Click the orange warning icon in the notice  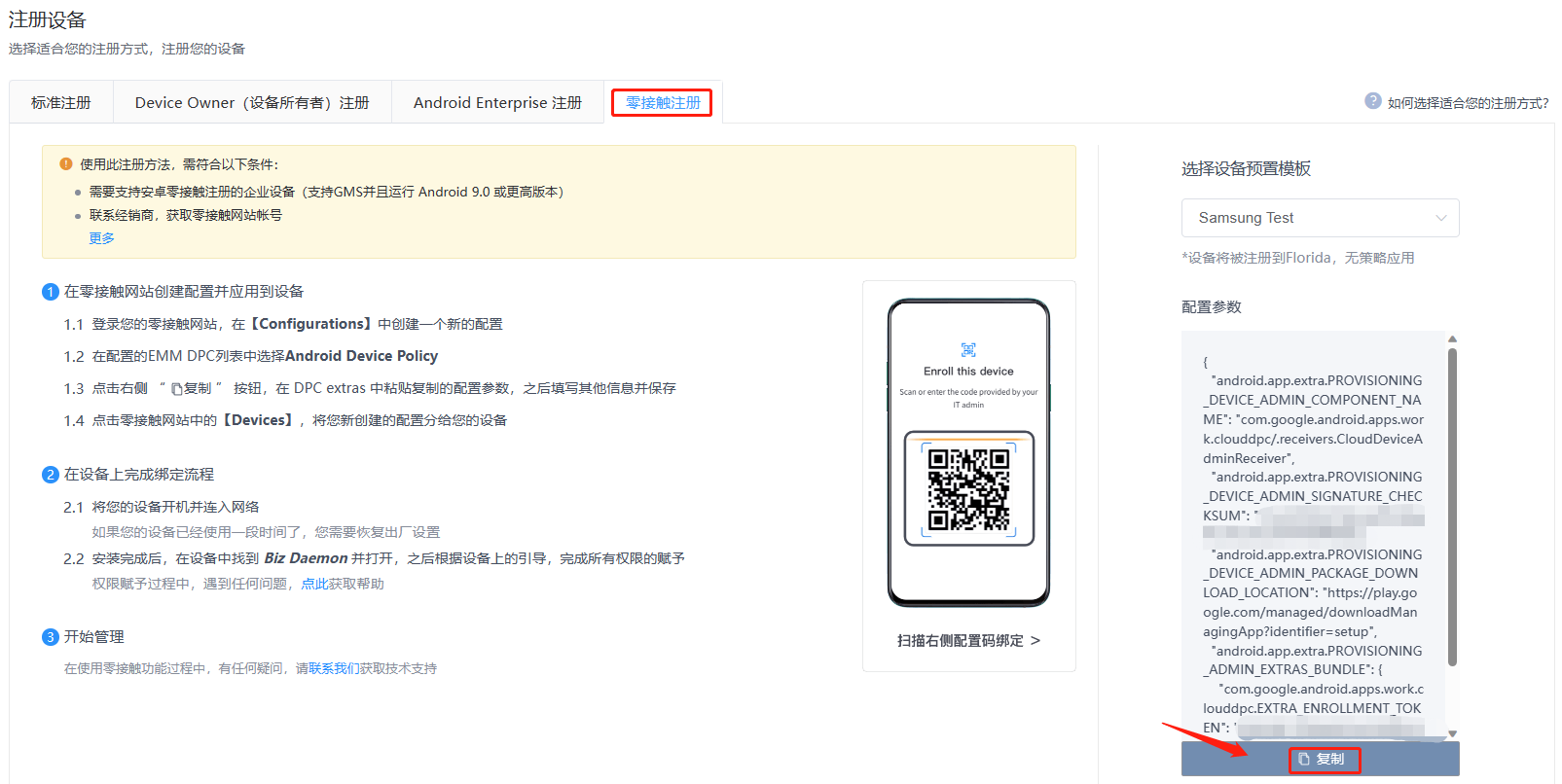[66, 164]
